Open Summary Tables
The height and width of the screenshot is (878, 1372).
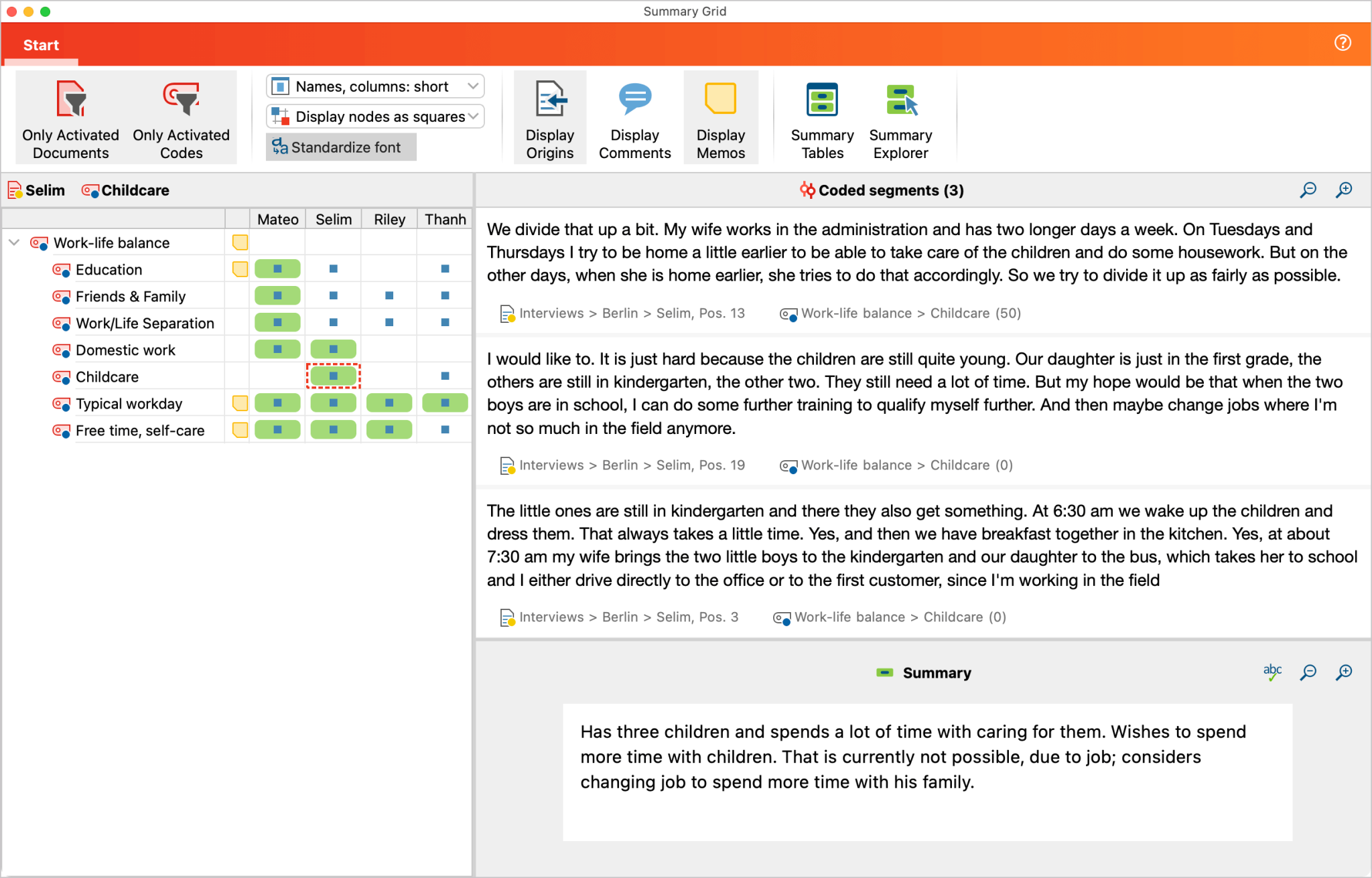[x=821, y=117]
